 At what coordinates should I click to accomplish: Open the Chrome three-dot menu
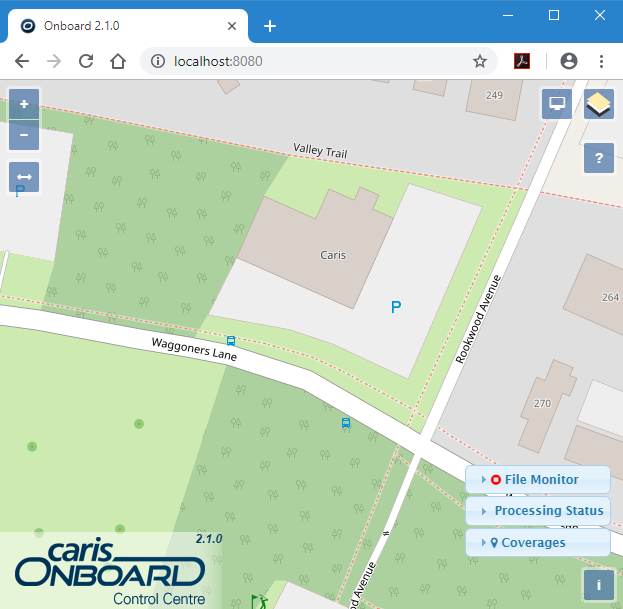[601, 61]
